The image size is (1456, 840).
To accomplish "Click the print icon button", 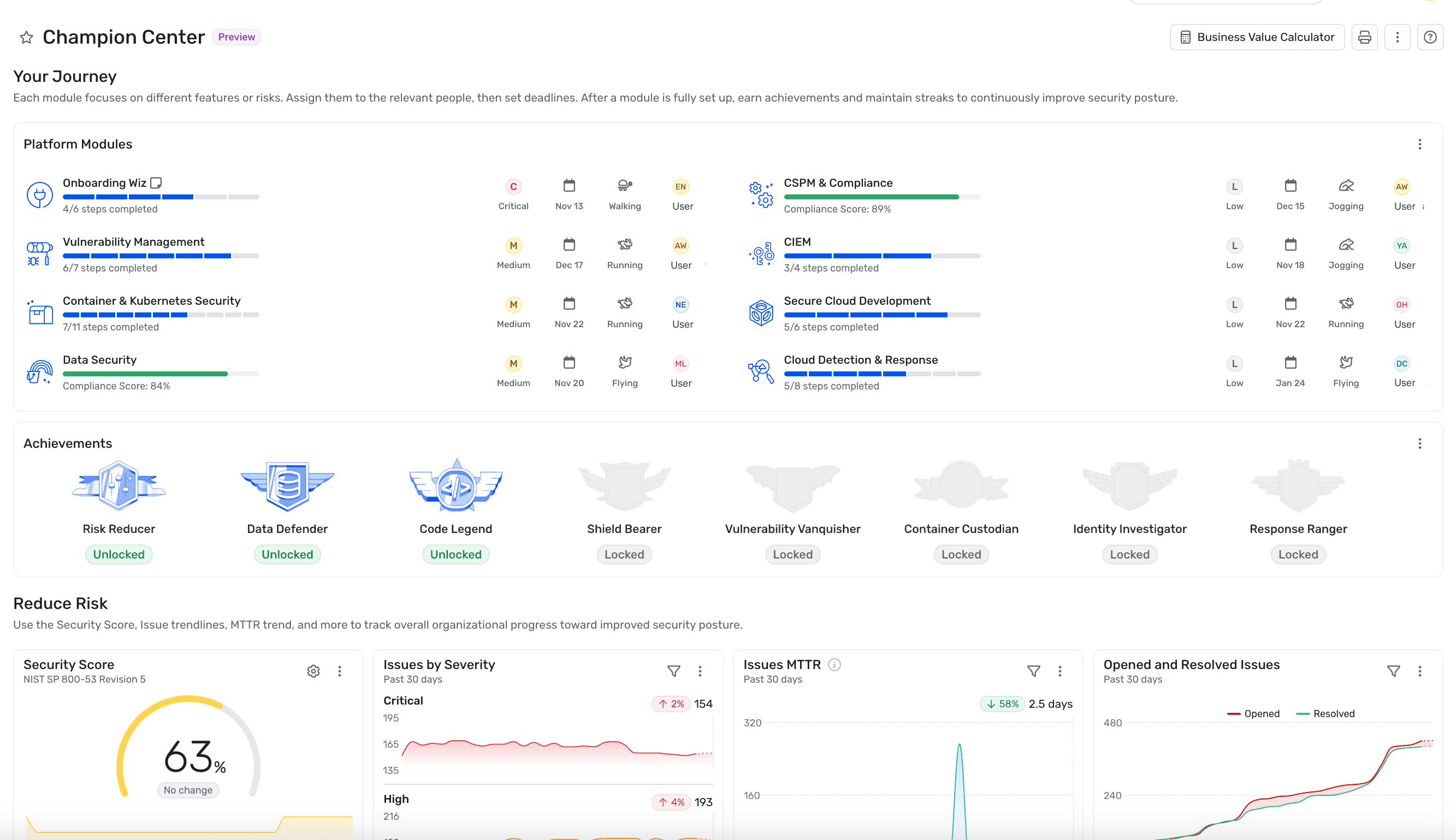I will pos(1364,38).
